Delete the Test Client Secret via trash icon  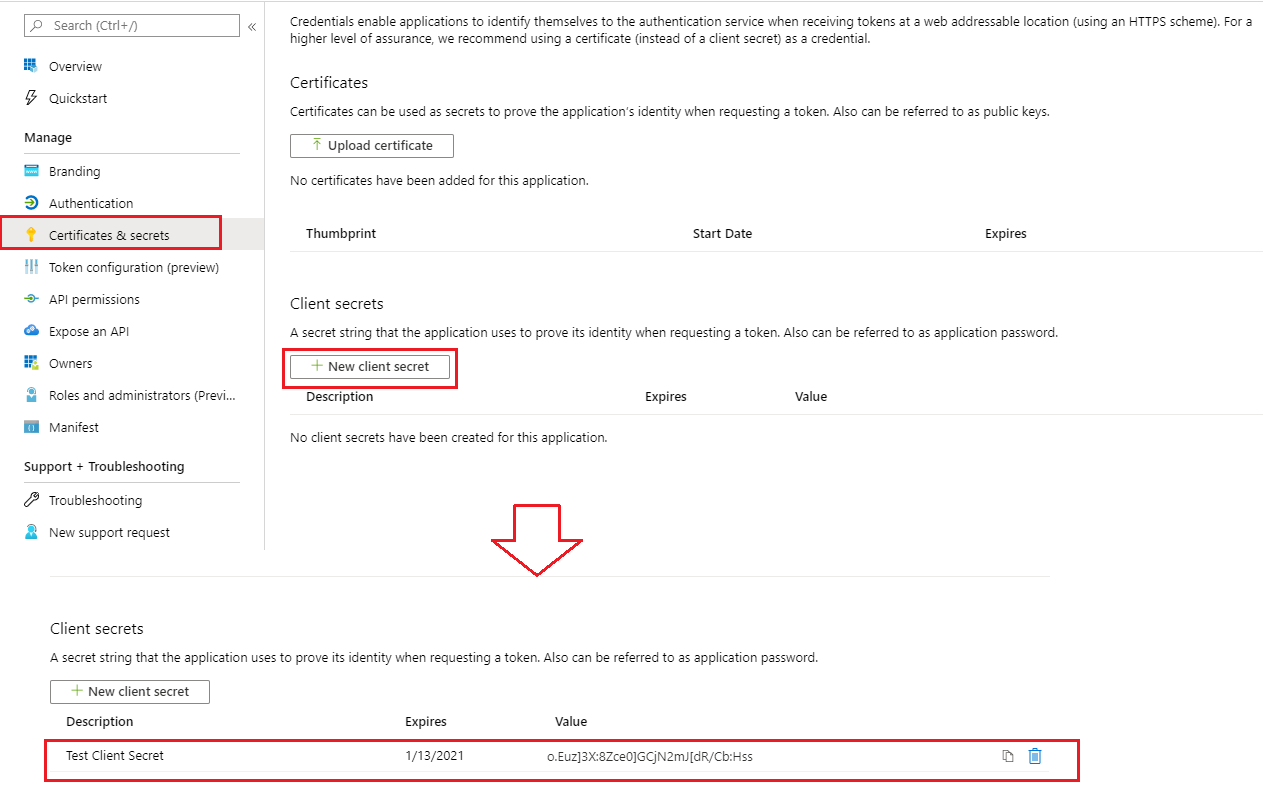pyautogui.click(x=1035, y=756)
